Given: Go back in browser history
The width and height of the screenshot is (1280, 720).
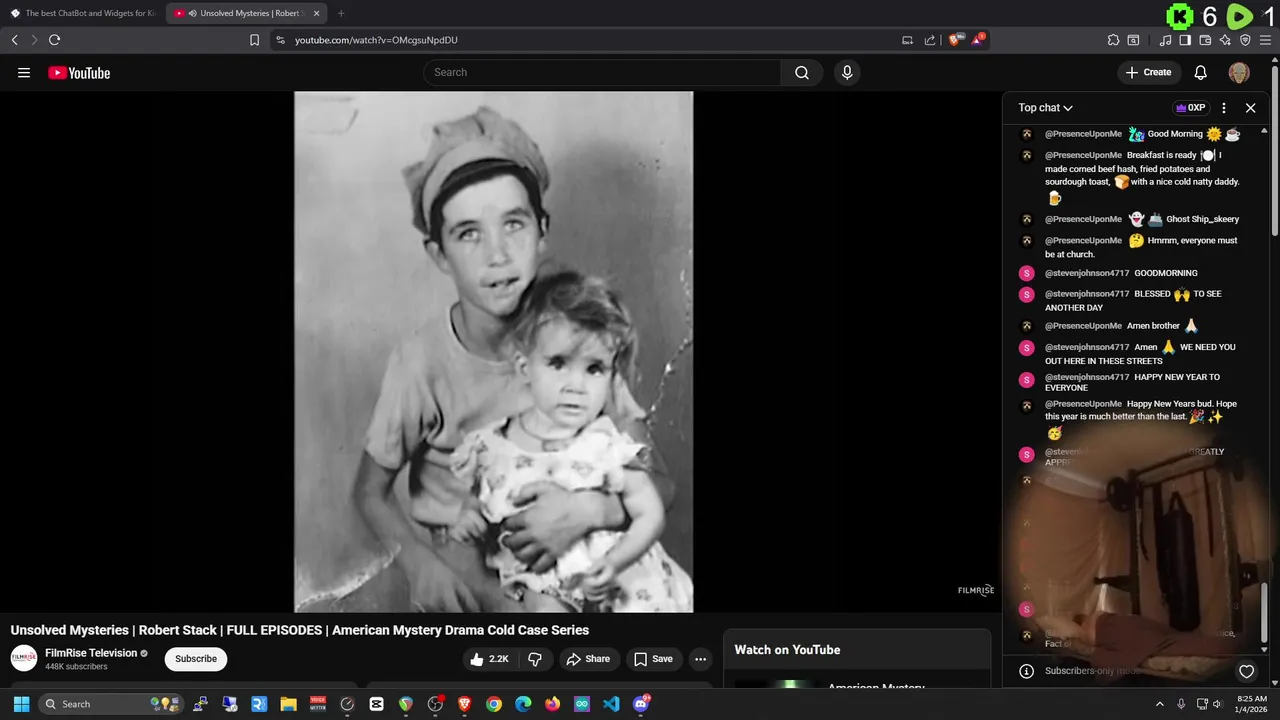Looking at the screenshot, I should (x=14, y=40).
